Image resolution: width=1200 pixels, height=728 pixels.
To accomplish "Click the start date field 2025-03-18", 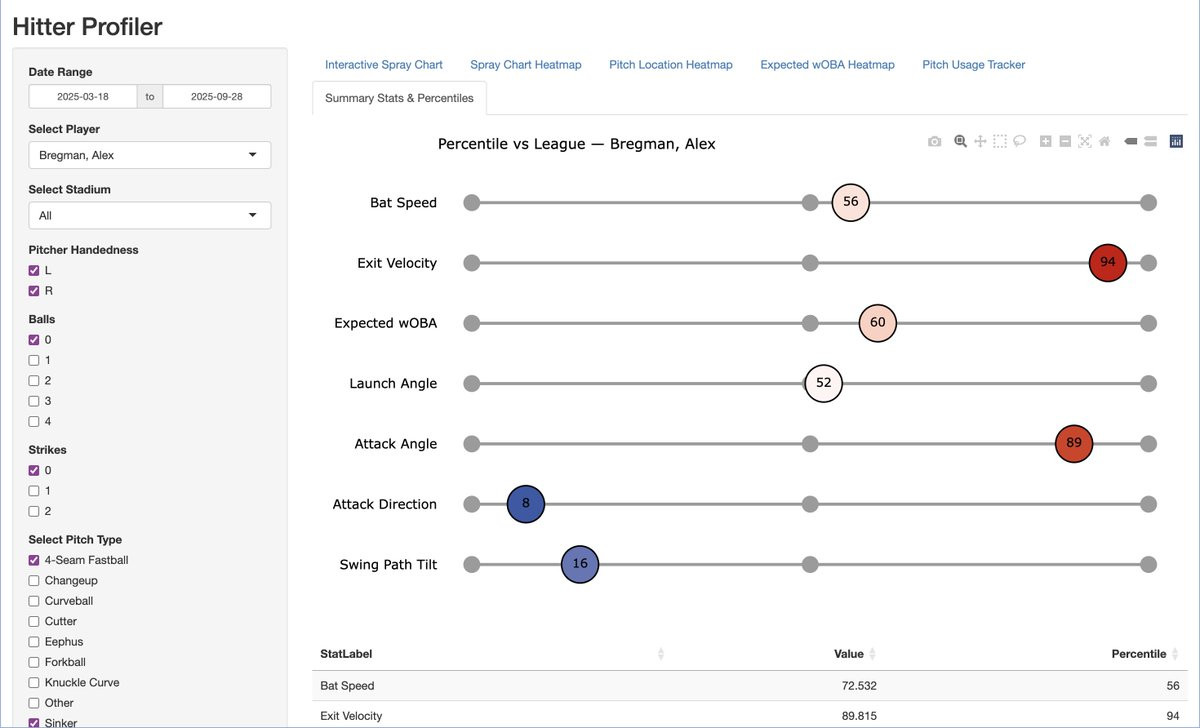I will [x=83, y=97].
